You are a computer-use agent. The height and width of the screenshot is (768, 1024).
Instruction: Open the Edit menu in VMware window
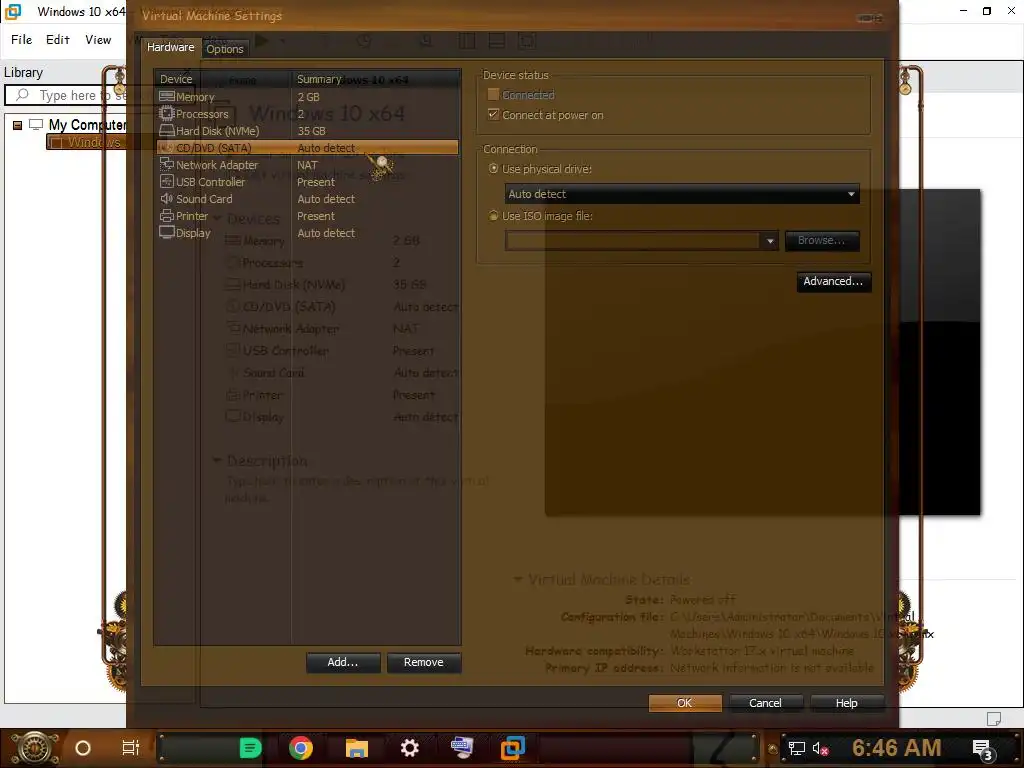point(57,40)
